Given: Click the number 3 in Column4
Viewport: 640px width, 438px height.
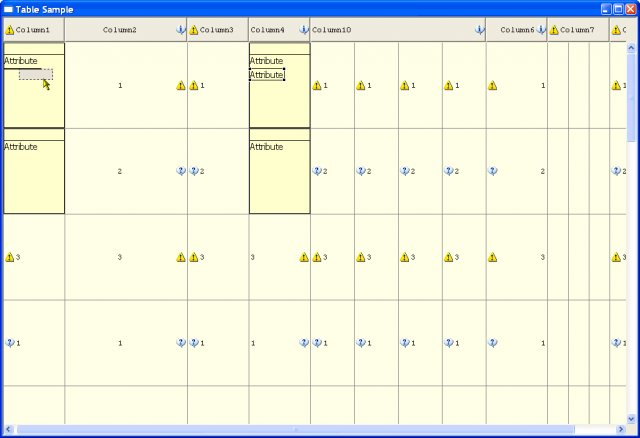Looking at the screenshot, I should [x=253, y=257].
